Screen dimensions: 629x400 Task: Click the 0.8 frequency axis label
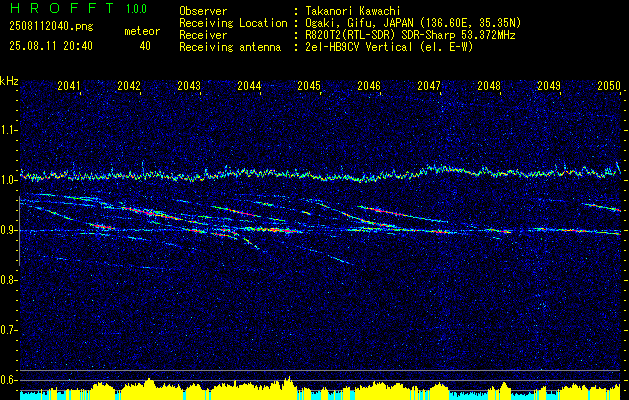click(8, 280)
